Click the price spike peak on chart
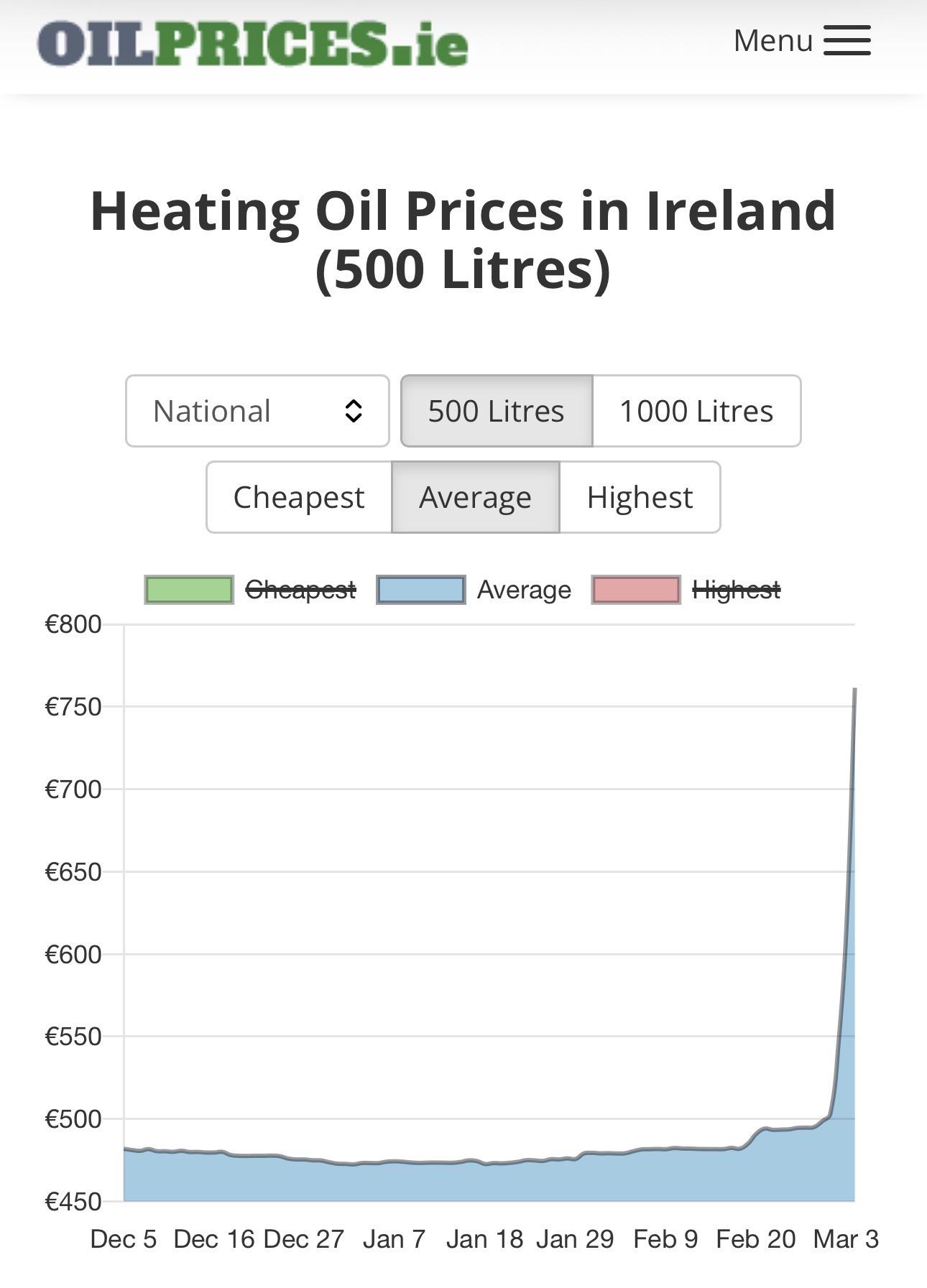 coord(854,690)
